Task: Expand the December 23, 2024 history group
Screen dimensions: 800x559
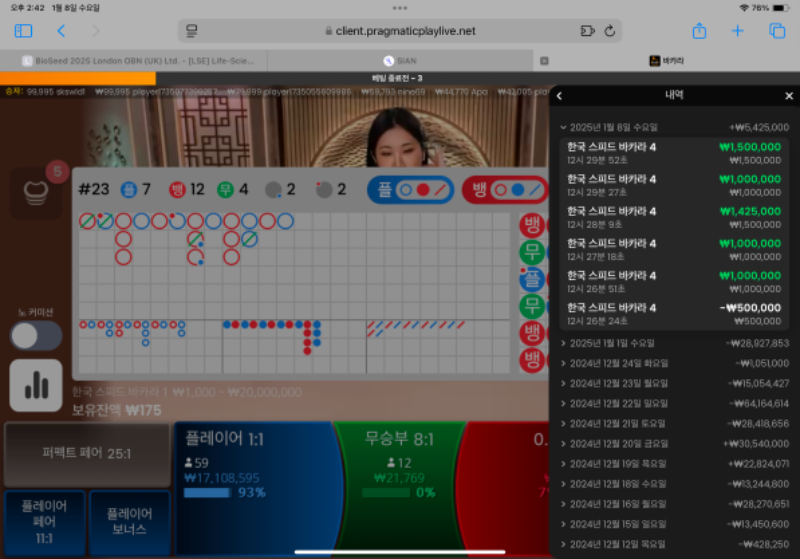Action: tap(674, 384)
